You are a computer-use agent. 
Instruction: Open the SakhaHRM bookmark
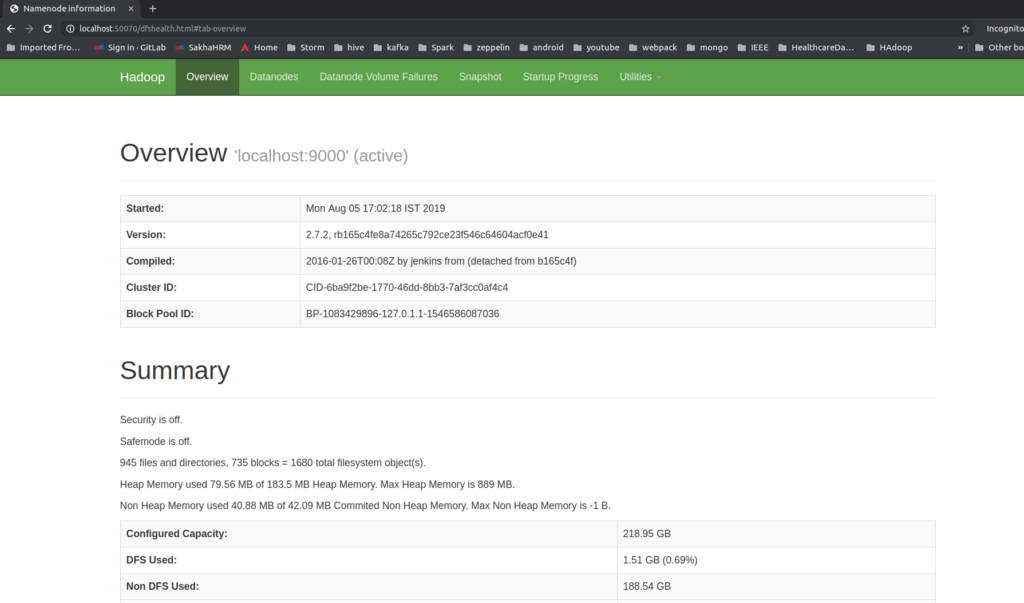(x=203, y=47)
